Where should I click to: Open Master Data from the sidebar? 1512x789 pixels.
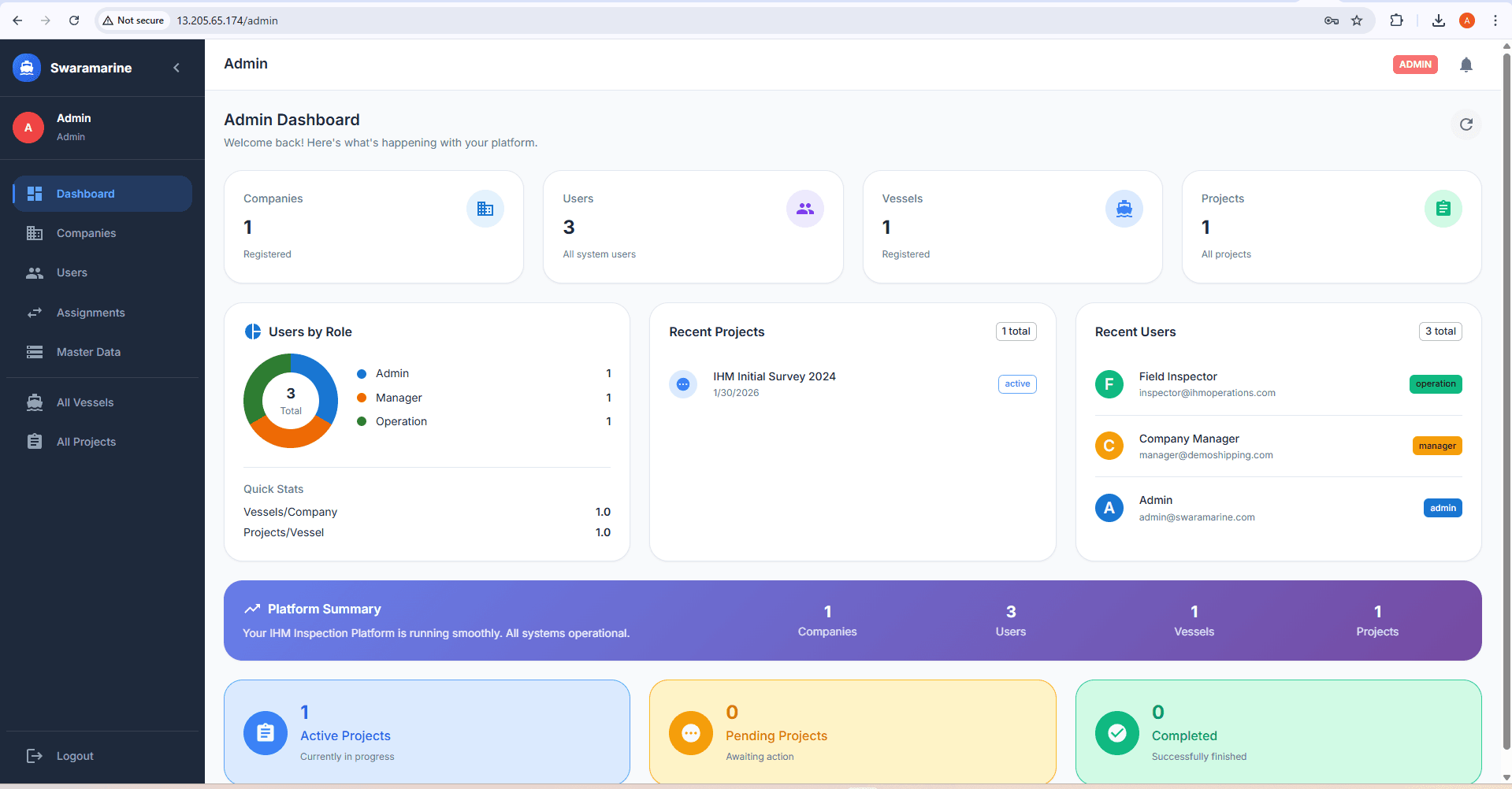(88, 352)
